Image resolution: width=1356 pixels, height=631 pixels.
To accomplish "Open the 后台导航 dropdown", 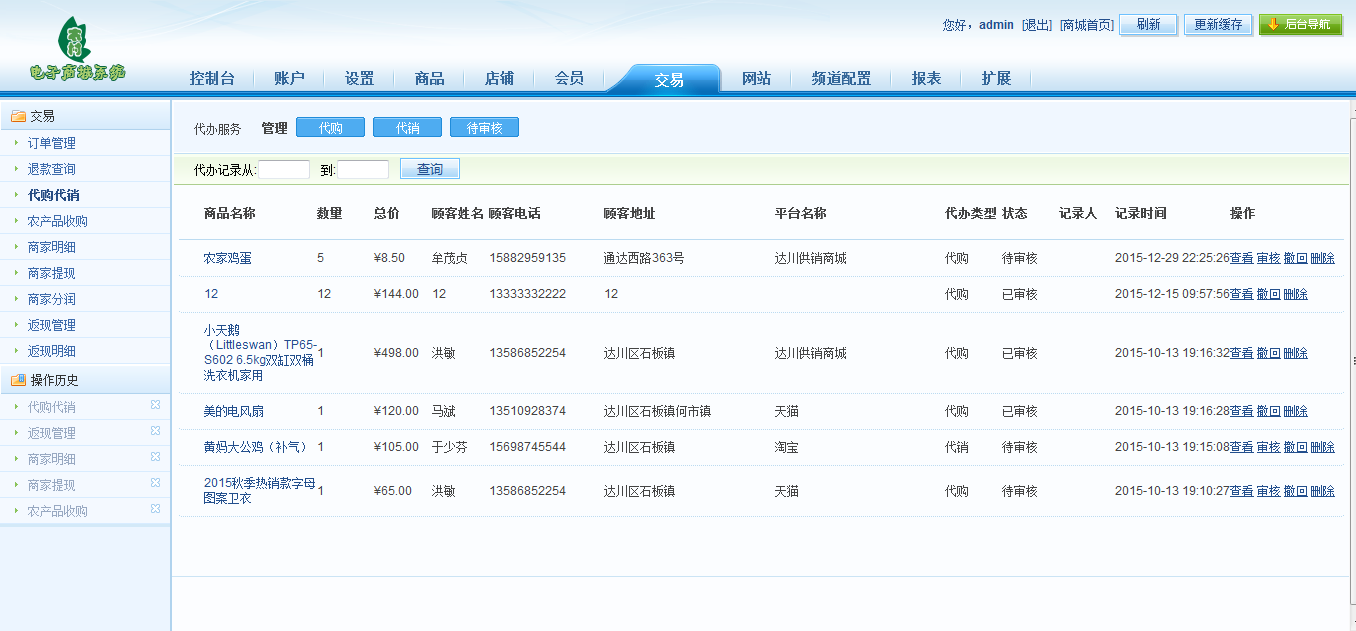I will (1300, 25).
